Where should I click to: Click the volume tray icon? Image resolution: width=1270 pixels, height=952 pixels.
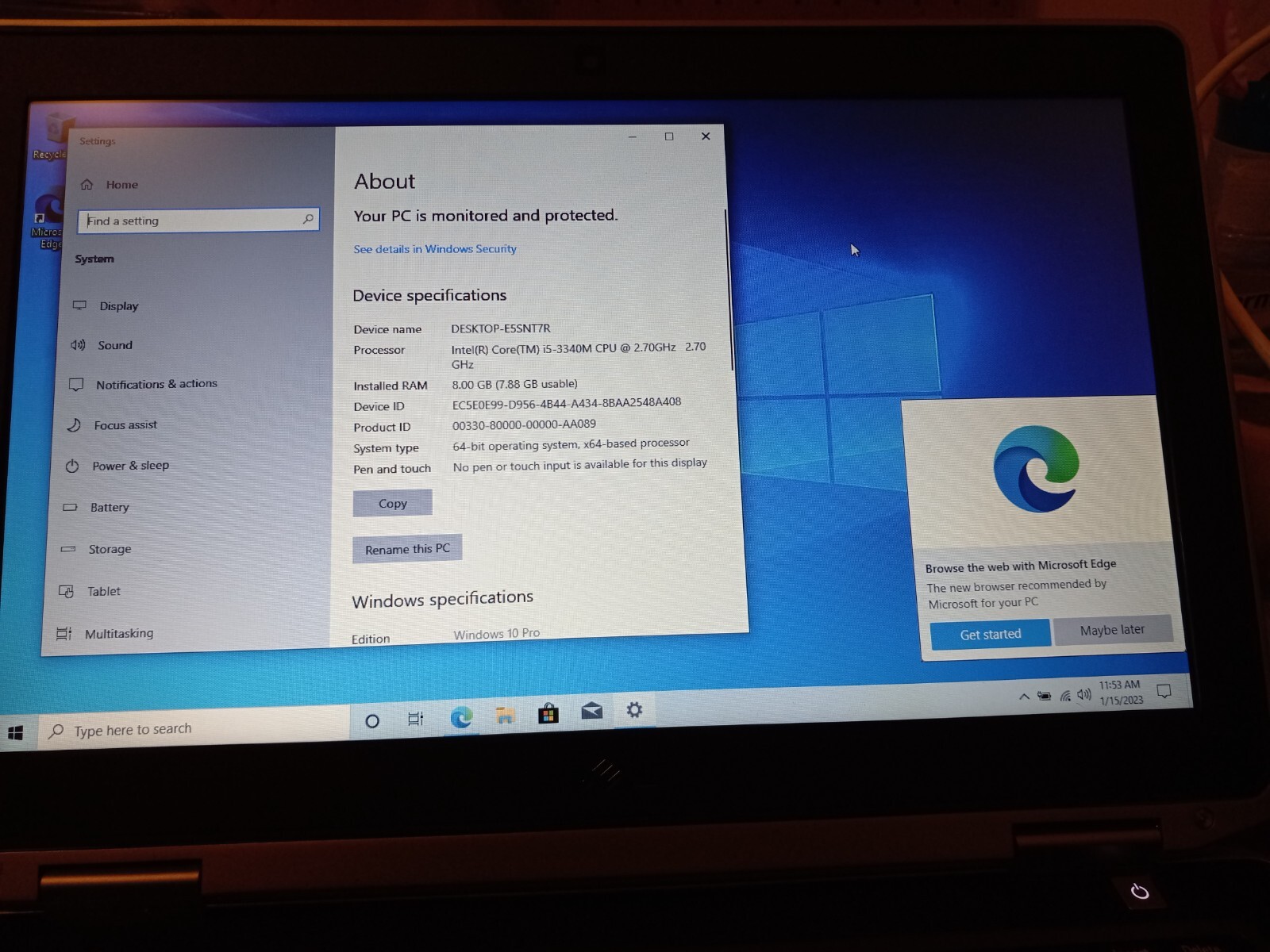click(x=1084, y=695)
